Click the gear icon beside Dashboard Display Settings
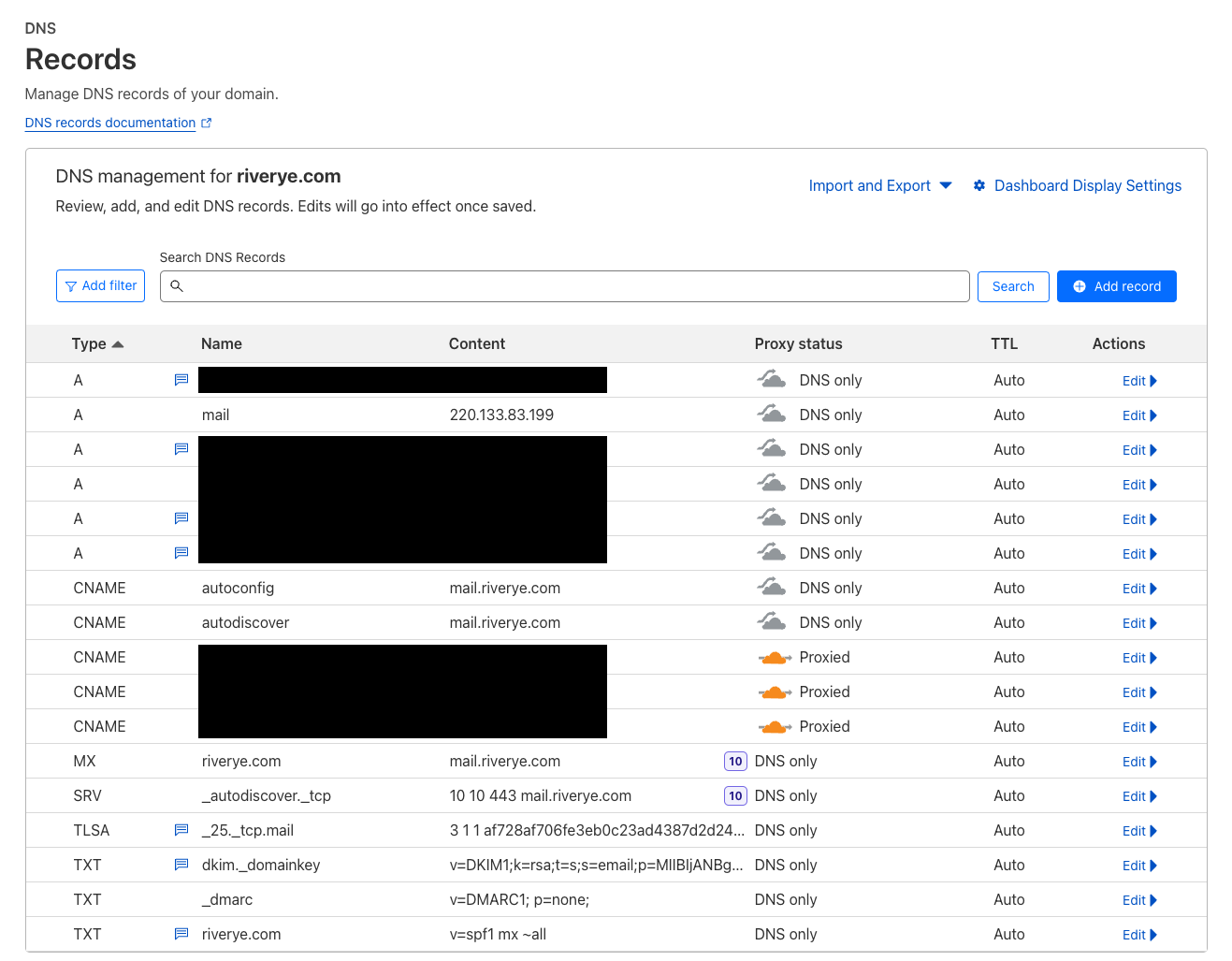 click(x=979, y=185)
